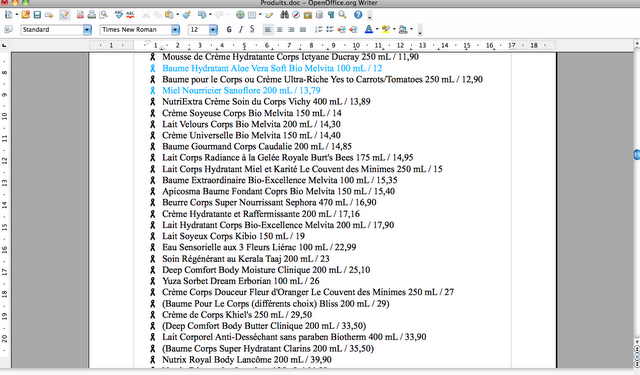Click 'Beurre Corps Super Nourrissant Sephora' line
640x375 pixels.
pyautogui.click(x=269, y=202)
